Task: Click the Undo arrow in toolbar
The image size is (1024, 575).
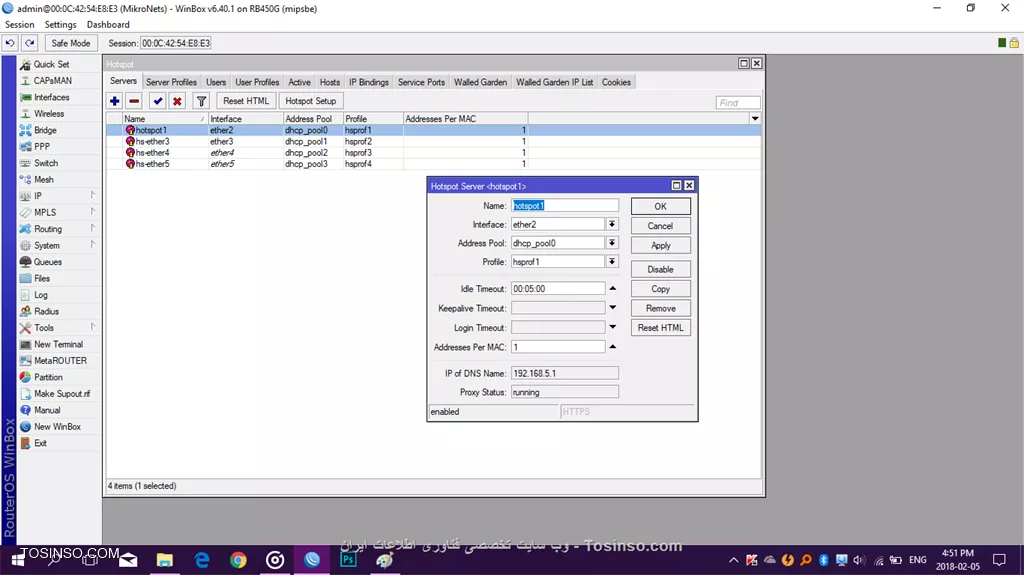Action: click(x=10, y=43)
